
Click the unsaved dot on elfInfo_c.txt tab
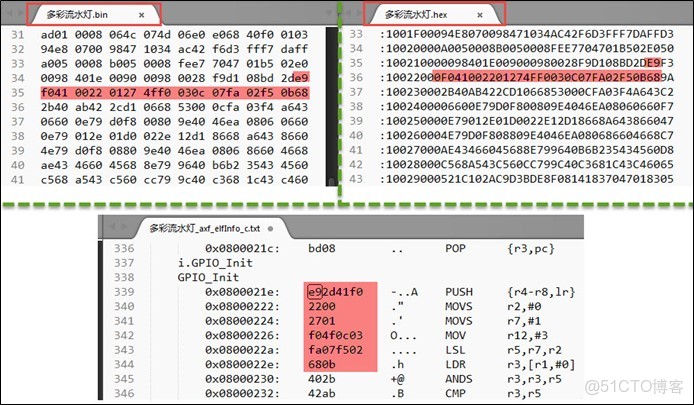pos(270,229)
